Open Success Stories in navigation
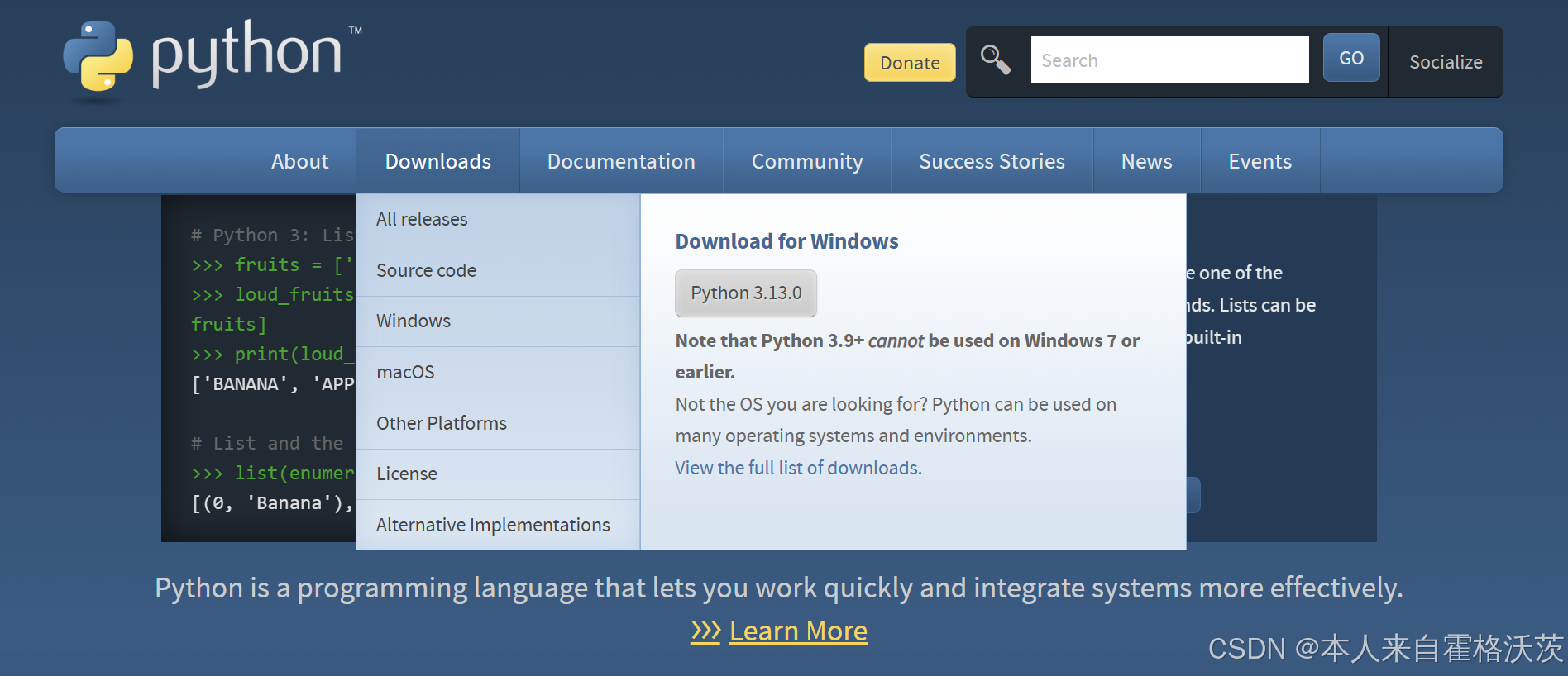 tap(992, 161)
